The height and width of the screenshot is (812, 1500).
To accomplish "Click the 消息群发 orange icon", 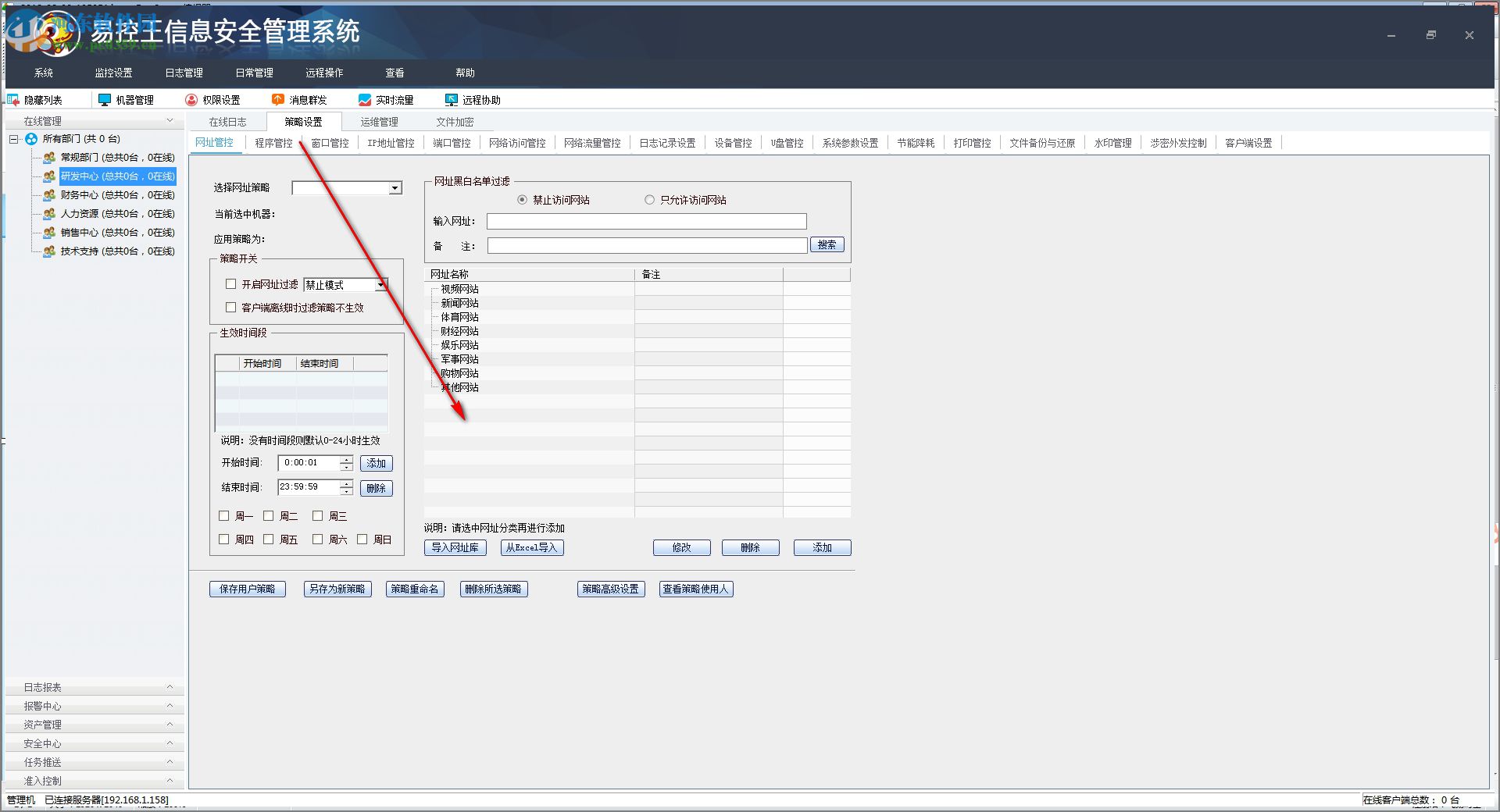I will tap(277, 100).
